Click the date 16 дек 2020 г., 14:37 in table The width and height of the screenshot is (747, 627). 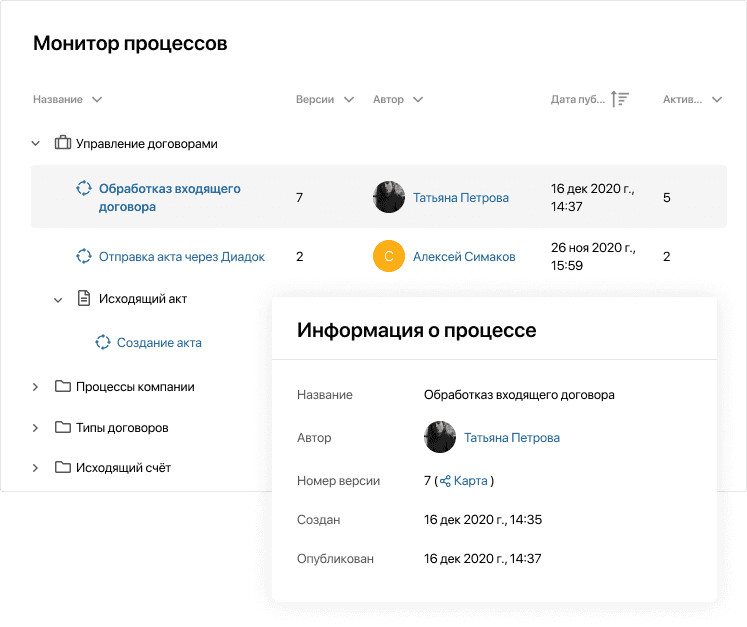[x=593, y=197]
